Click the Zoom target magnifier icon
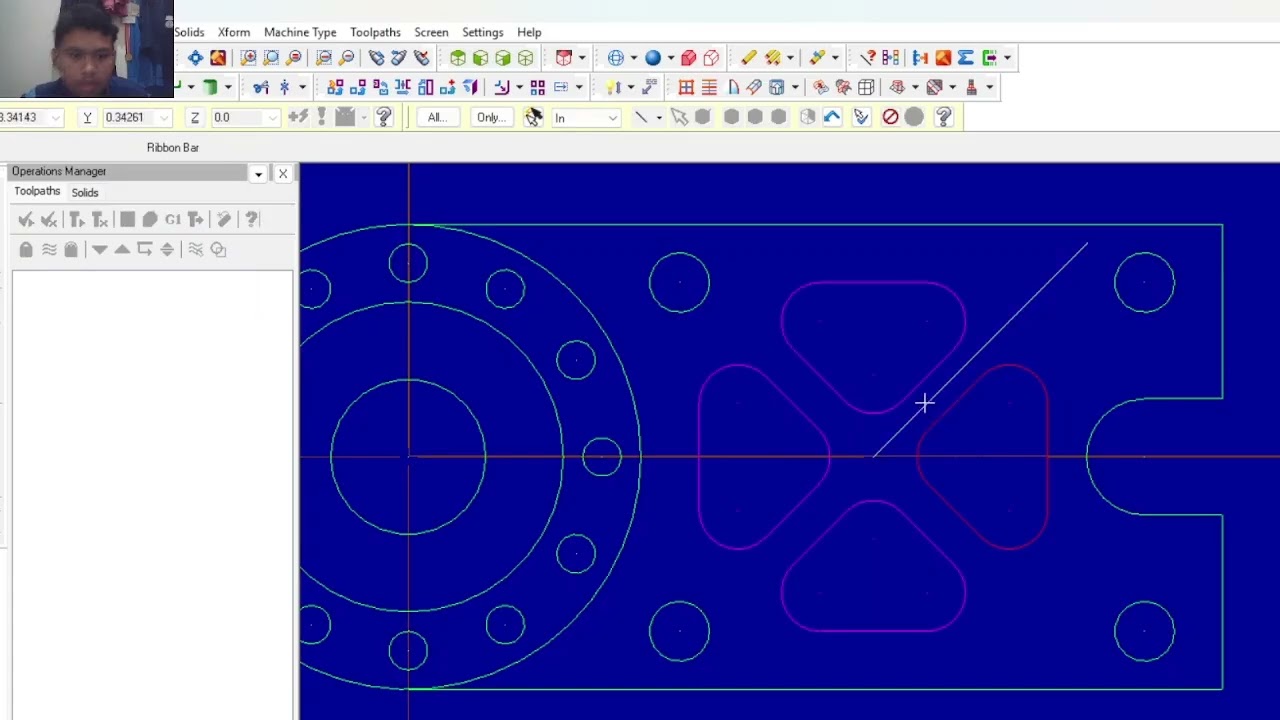The image size is (1280, 720). (271, 58)
